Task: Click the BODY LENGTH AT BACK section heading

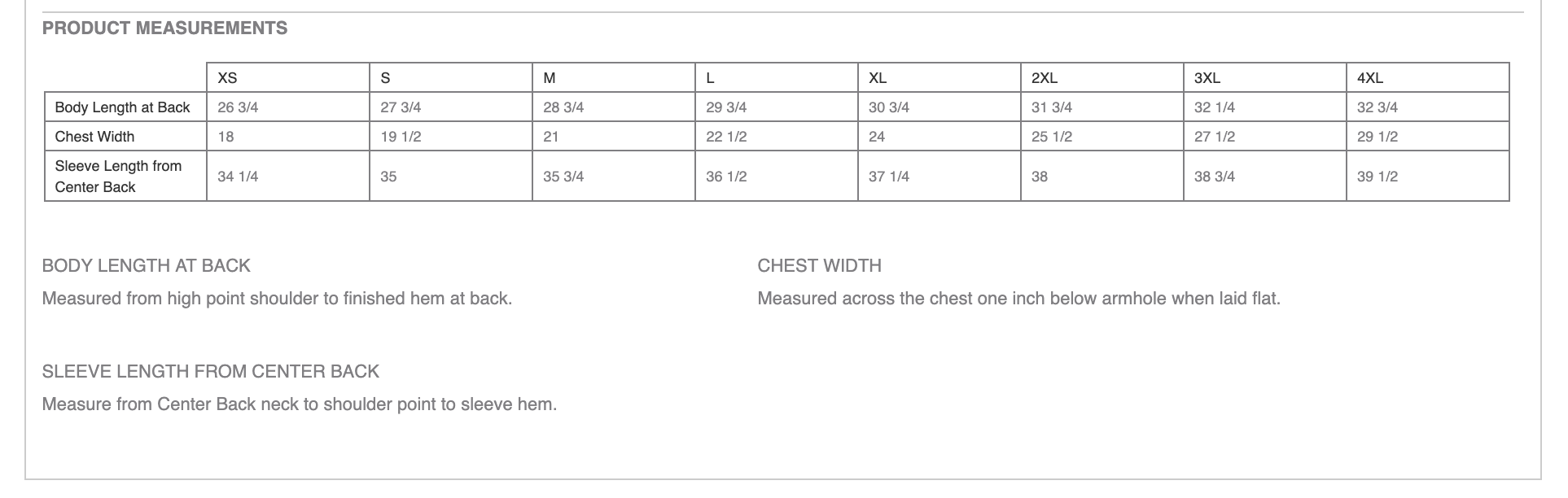Action: [x=147, y=266]
